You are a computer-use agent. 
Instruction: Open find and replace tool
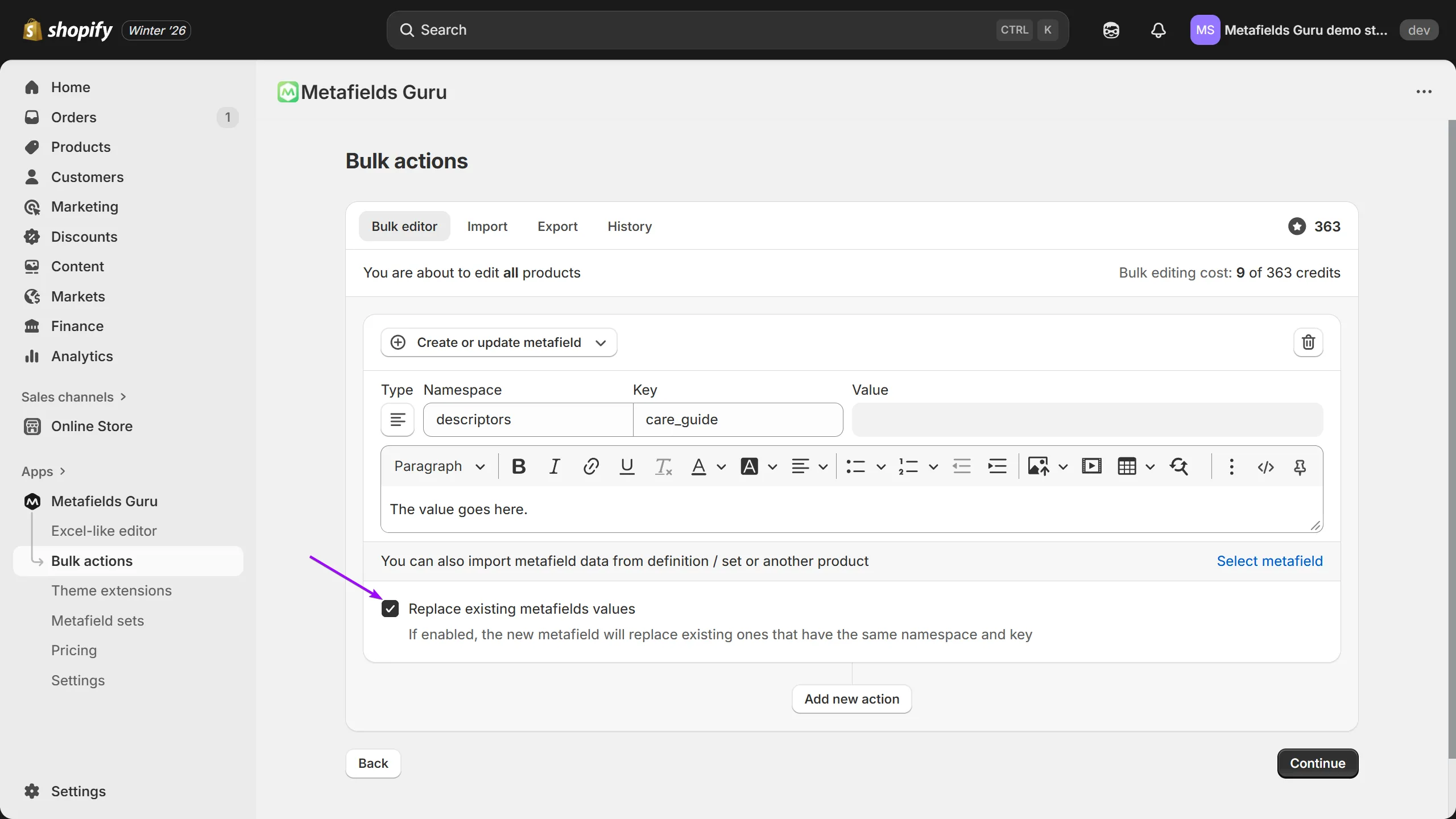pos(1179,466)
